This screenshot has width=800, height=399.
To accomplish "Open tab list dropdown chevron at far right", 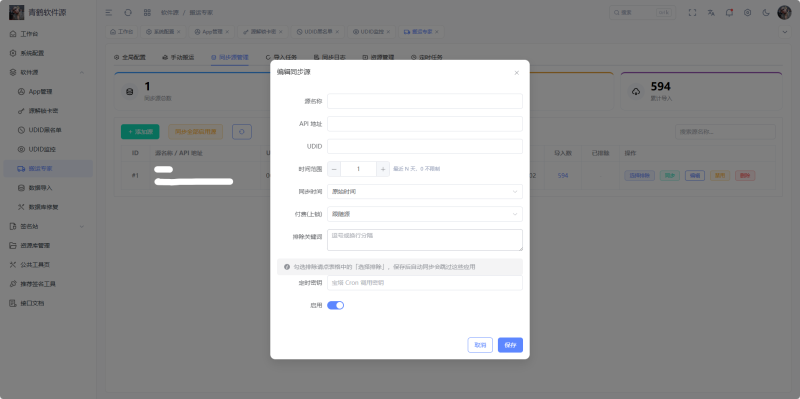I will (x=784, y=32).
